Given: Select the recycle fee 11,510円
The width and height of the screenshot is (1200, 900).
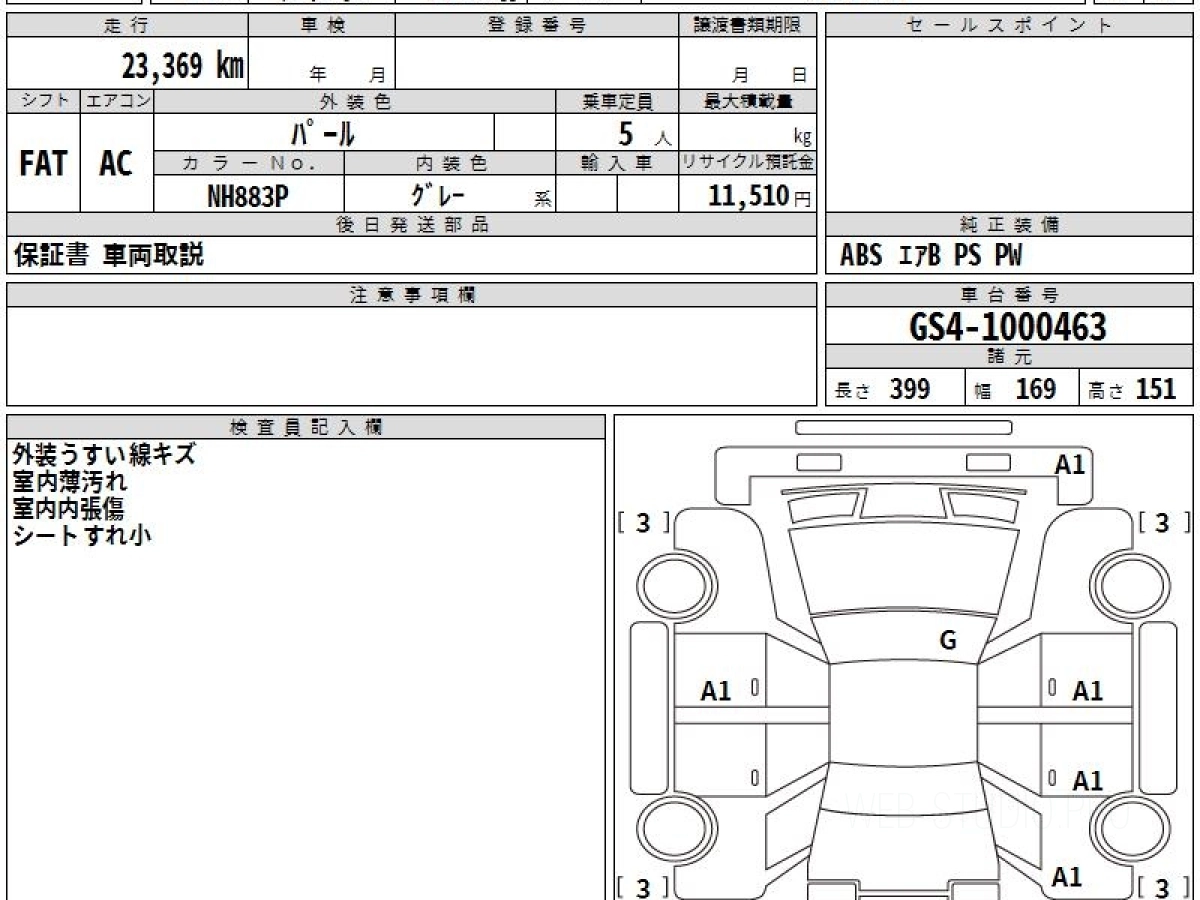Looking at the screenshot, I should coord(760,196).
